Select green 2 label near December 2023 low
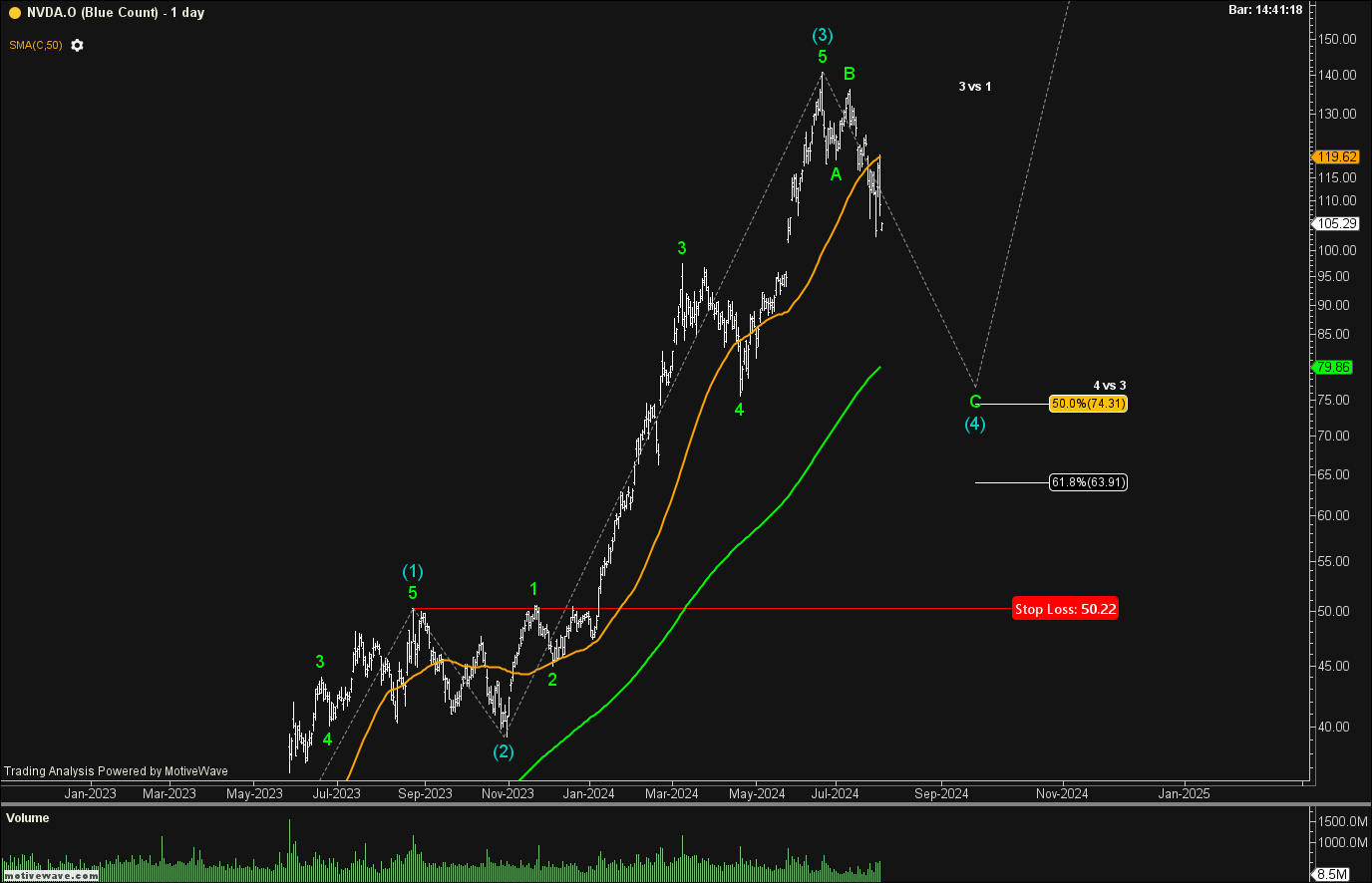1372x883 pixels. coord(552,680)
